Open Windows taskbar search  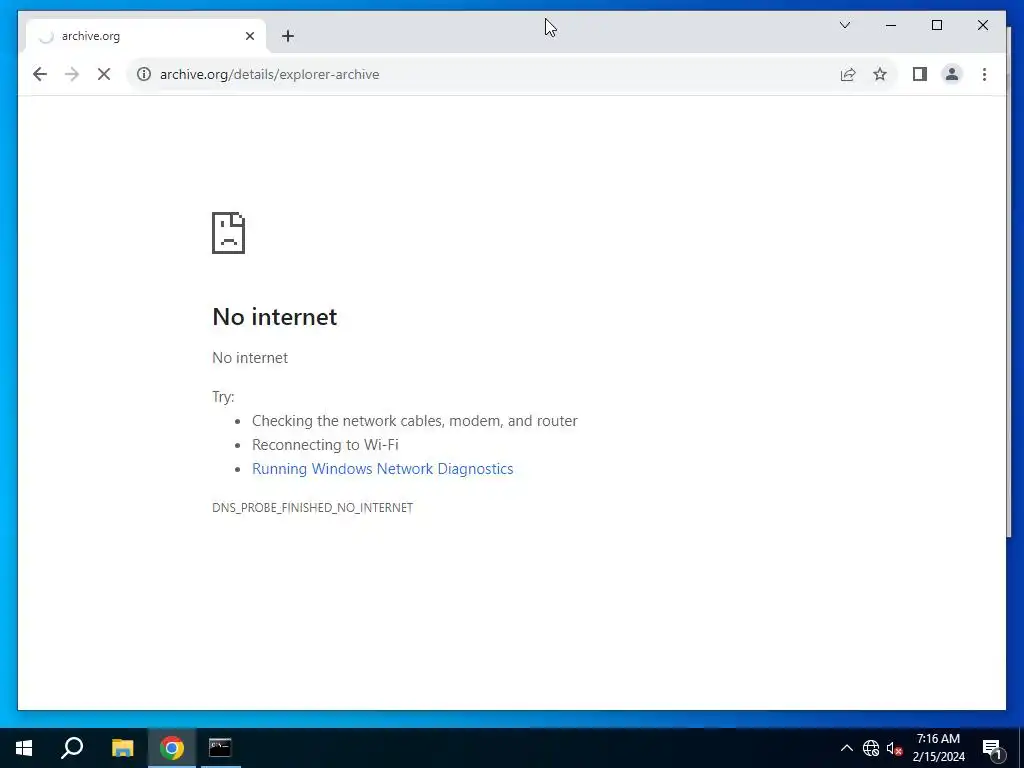point(72,748)
